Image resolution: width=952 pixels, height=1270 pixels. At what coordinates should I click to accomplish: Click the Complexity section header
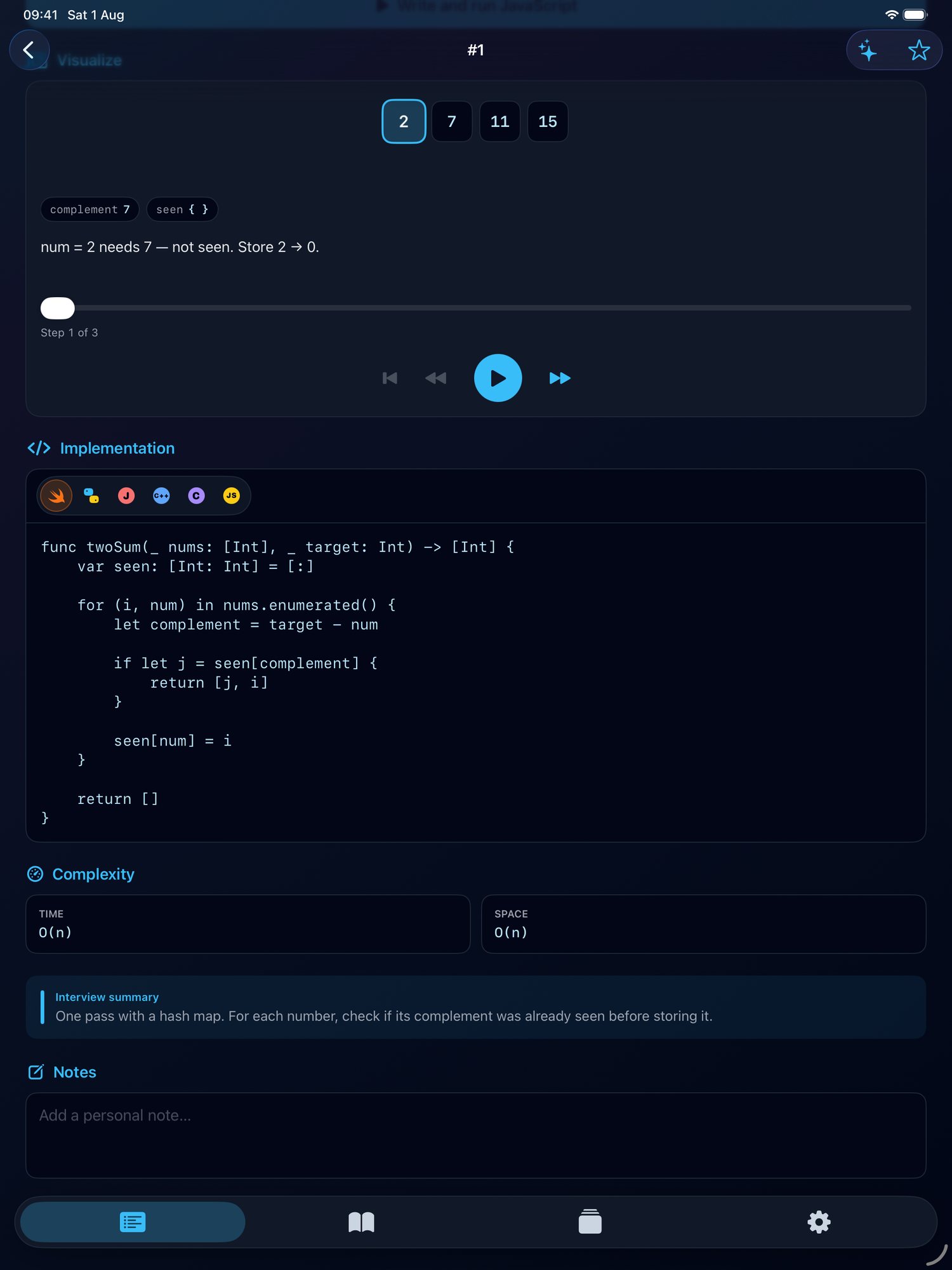[81, 874]
